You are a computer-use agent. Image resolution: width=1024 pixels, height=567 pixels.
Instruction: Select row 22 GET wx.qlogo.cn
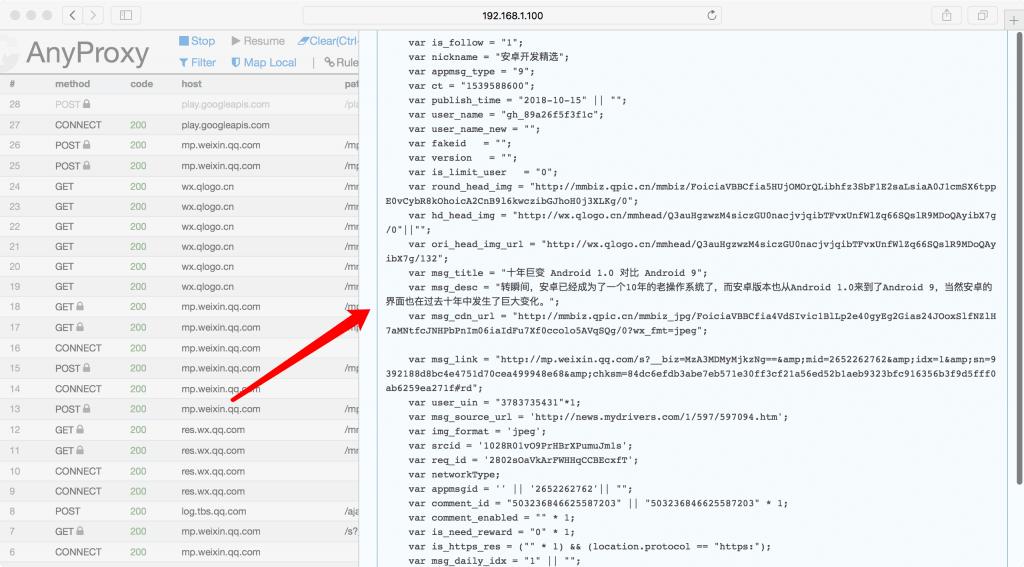click(x=180, y=227)
